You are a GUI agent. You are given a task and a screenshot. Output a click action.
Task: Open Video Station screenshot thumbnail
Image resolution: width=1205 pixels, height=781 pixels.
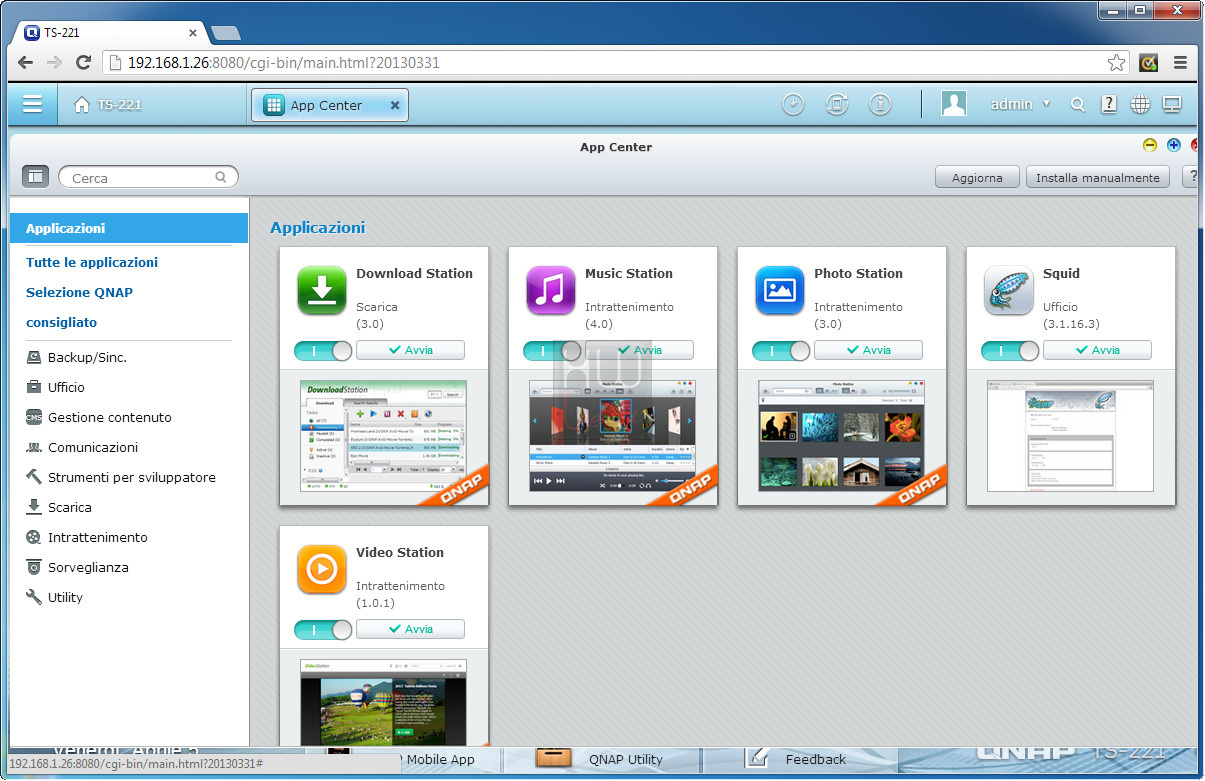384,702
